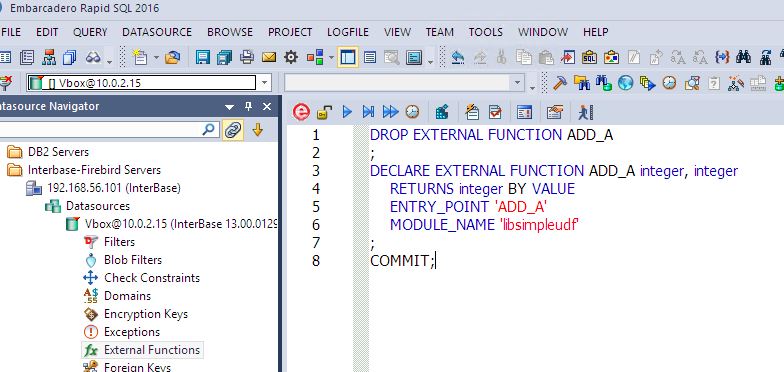Click the red Embarcadero 'e' icon
Image resolution: width=784 pixels, height=372 pixels.
pos(301,112)
